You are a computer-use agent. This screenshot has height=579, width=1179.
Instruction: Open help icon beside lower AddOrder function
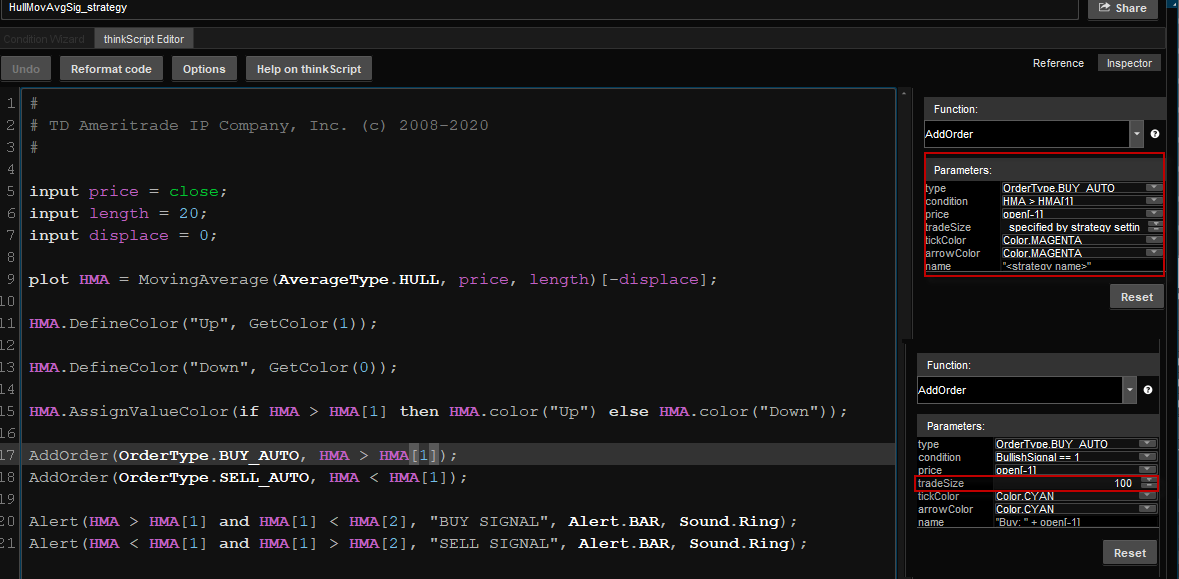point(1147,390)
